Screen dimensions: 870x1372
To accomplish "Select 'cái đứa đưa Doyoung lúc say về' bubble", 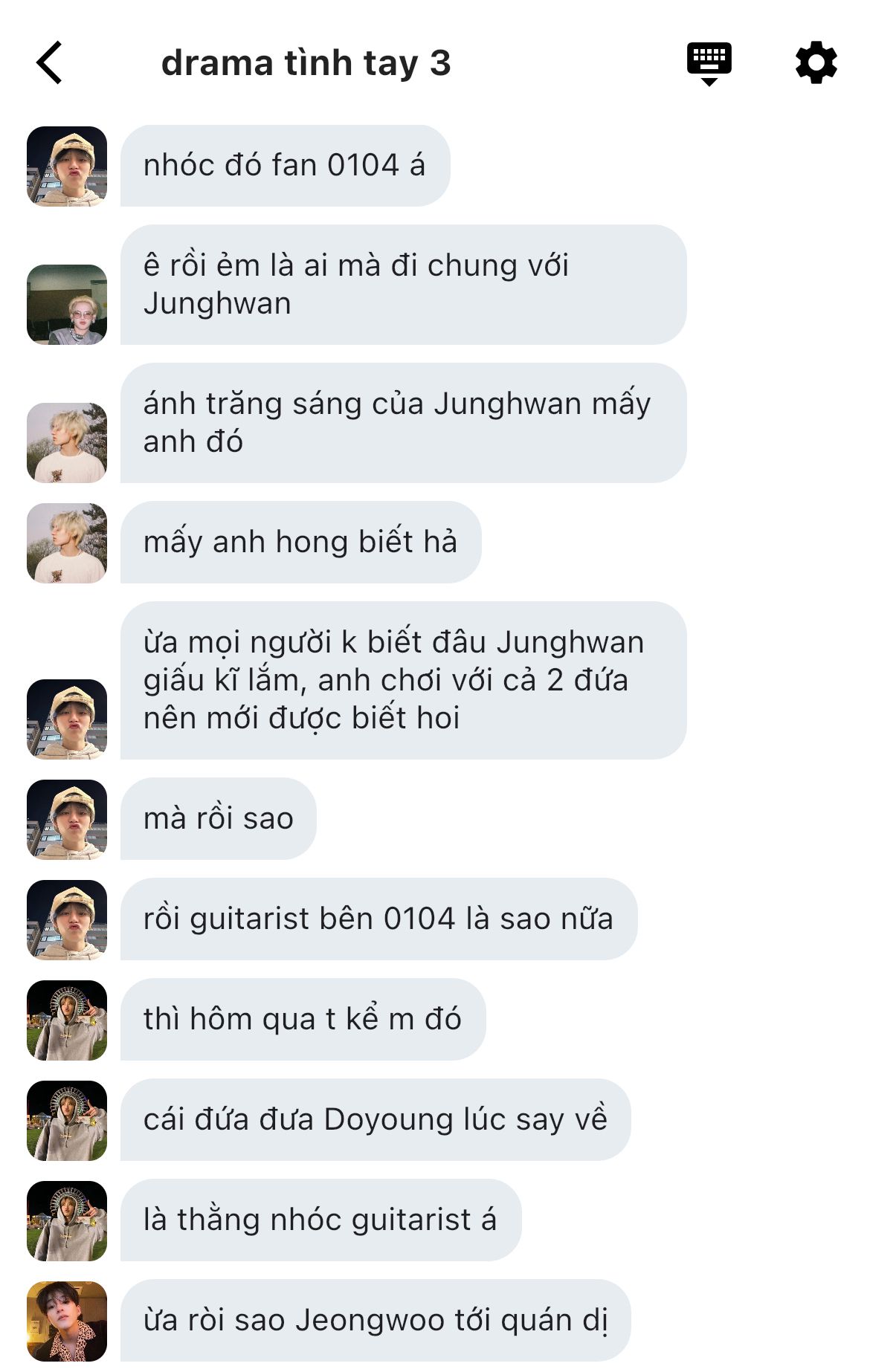I will point(376,1120).
